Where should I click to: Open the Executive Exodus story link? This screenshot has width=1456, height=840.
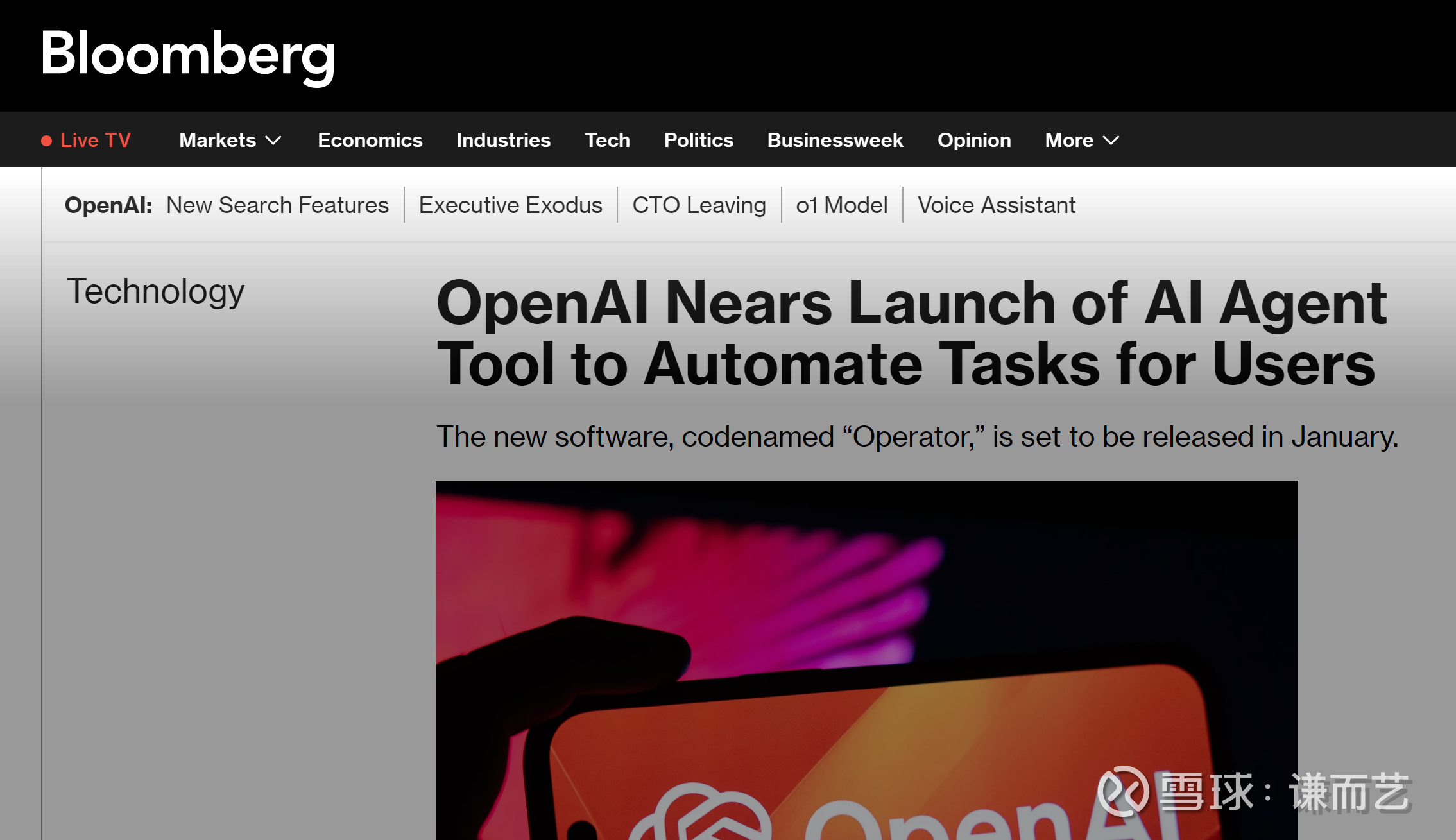[510, 205]
